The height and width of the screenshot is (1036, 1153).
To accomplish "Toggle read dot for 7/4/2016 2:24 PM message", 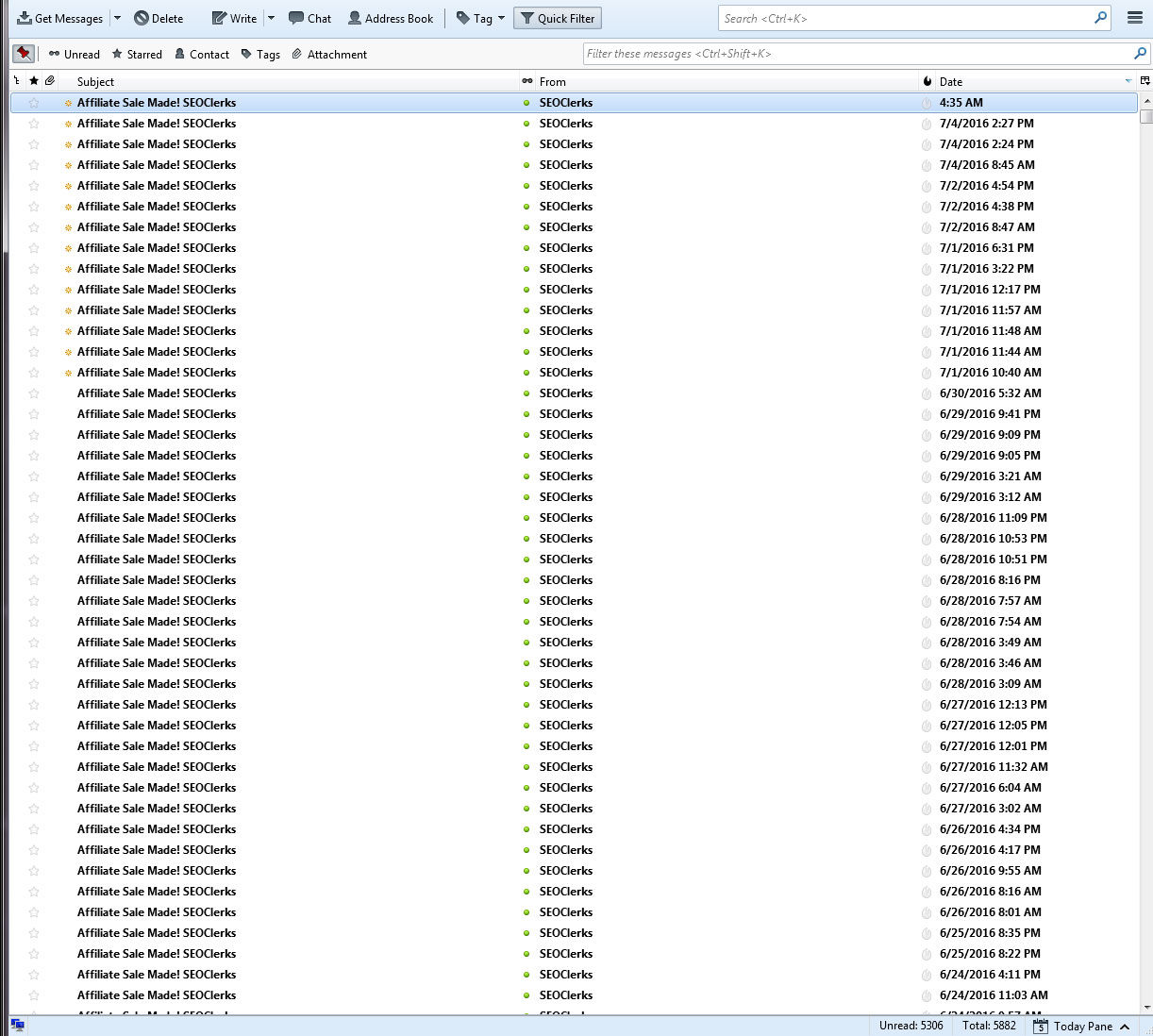I will [x=526, y=144].
